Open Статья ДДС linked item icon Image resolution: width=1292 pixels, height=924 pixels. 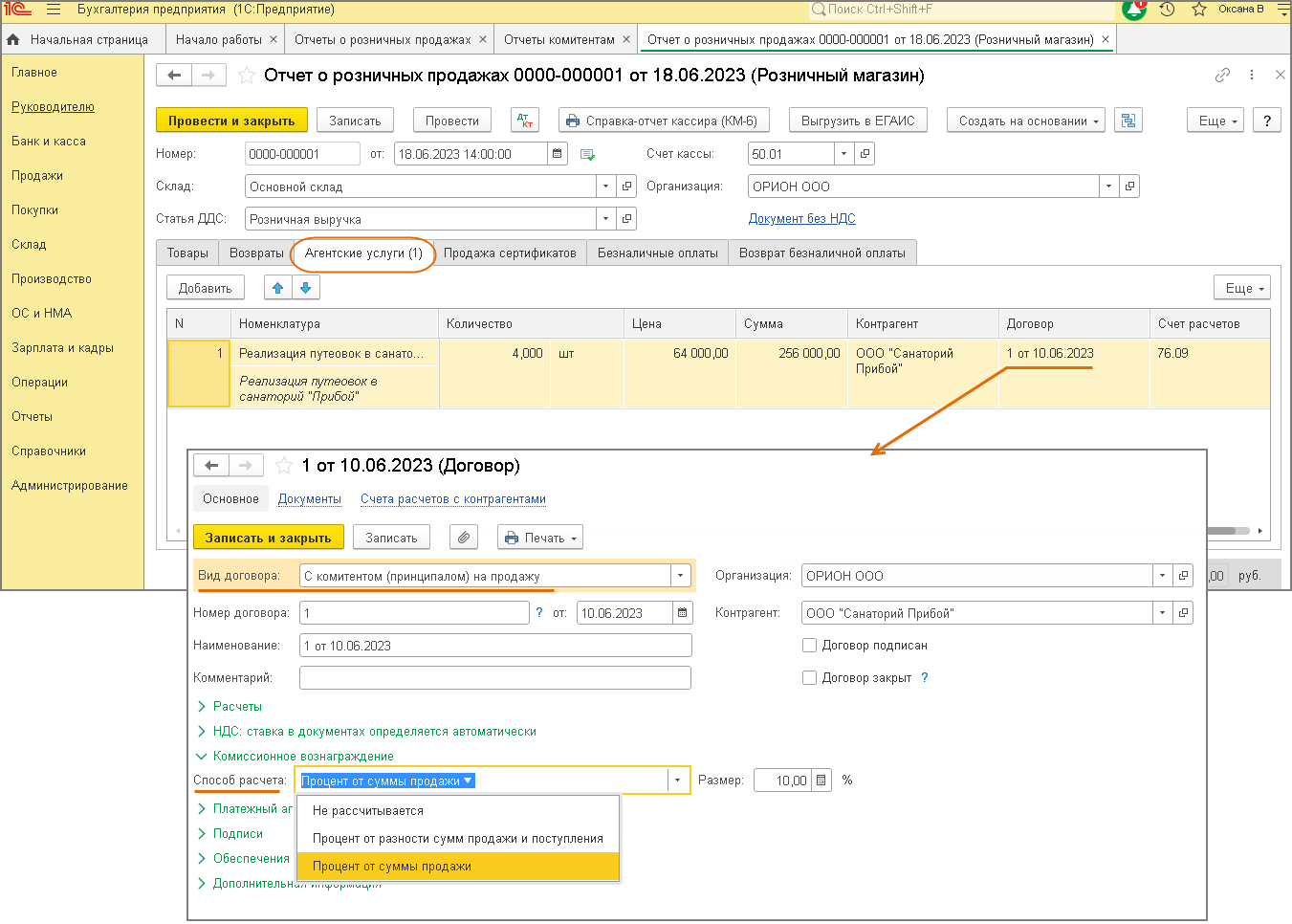tap(627, 219)
